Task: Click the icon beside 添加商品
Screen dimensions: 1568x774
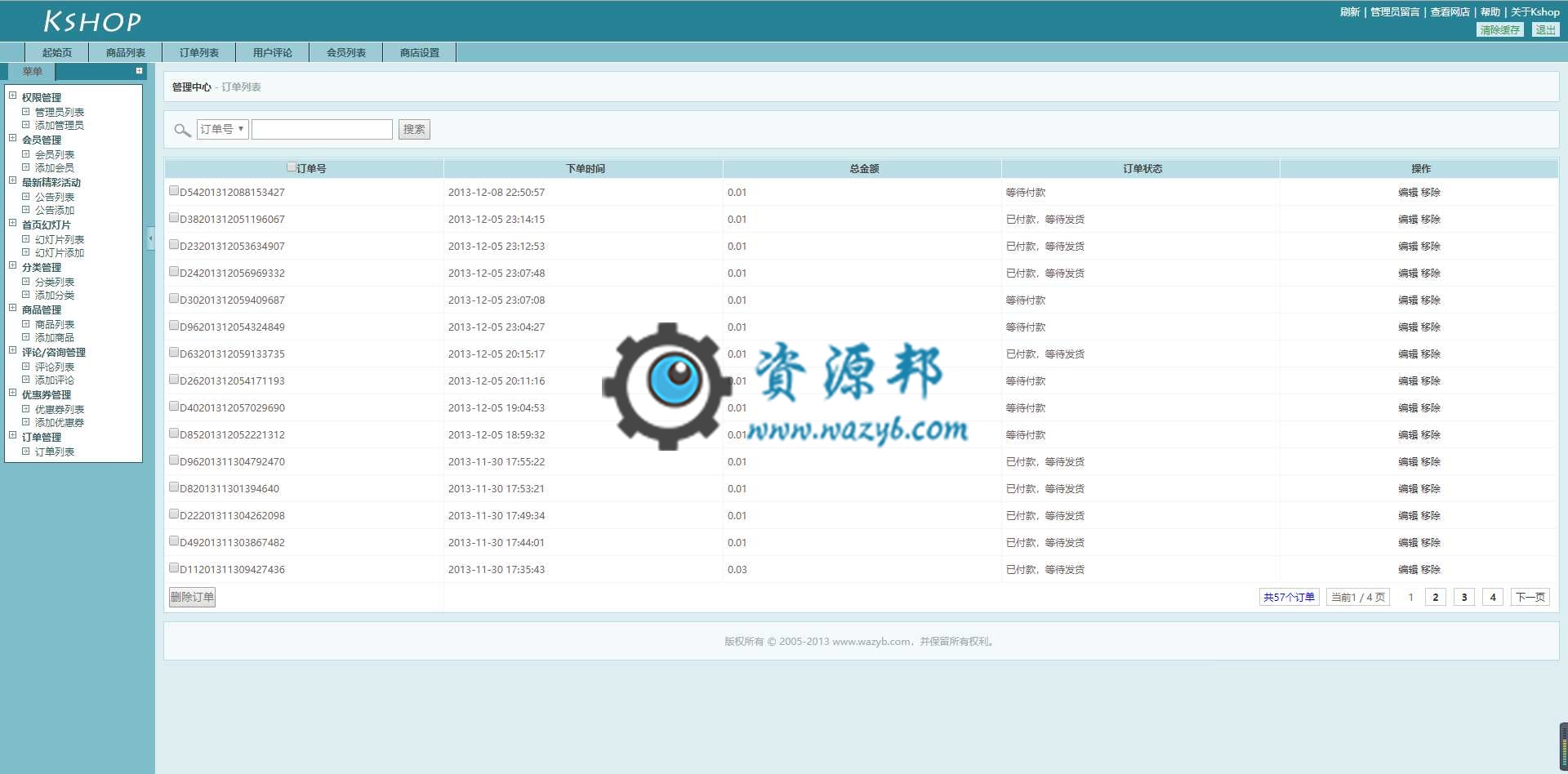Action: point(25,337)
